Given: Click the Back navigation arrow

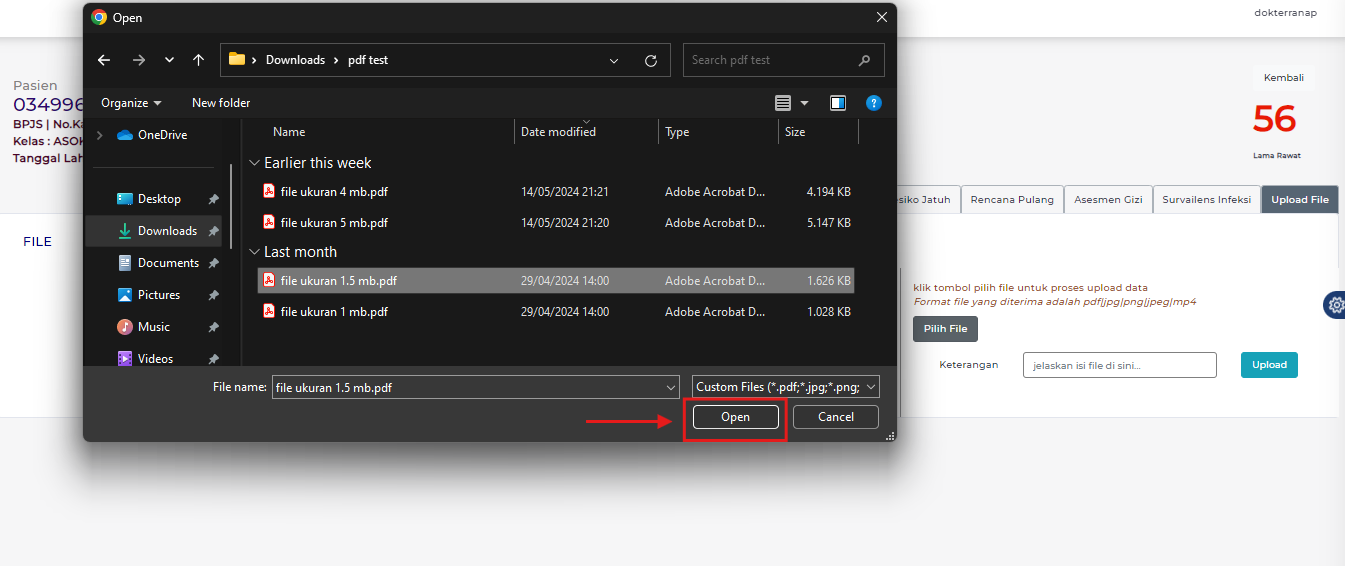Looking at the screenshot, I should coord(104,60).
